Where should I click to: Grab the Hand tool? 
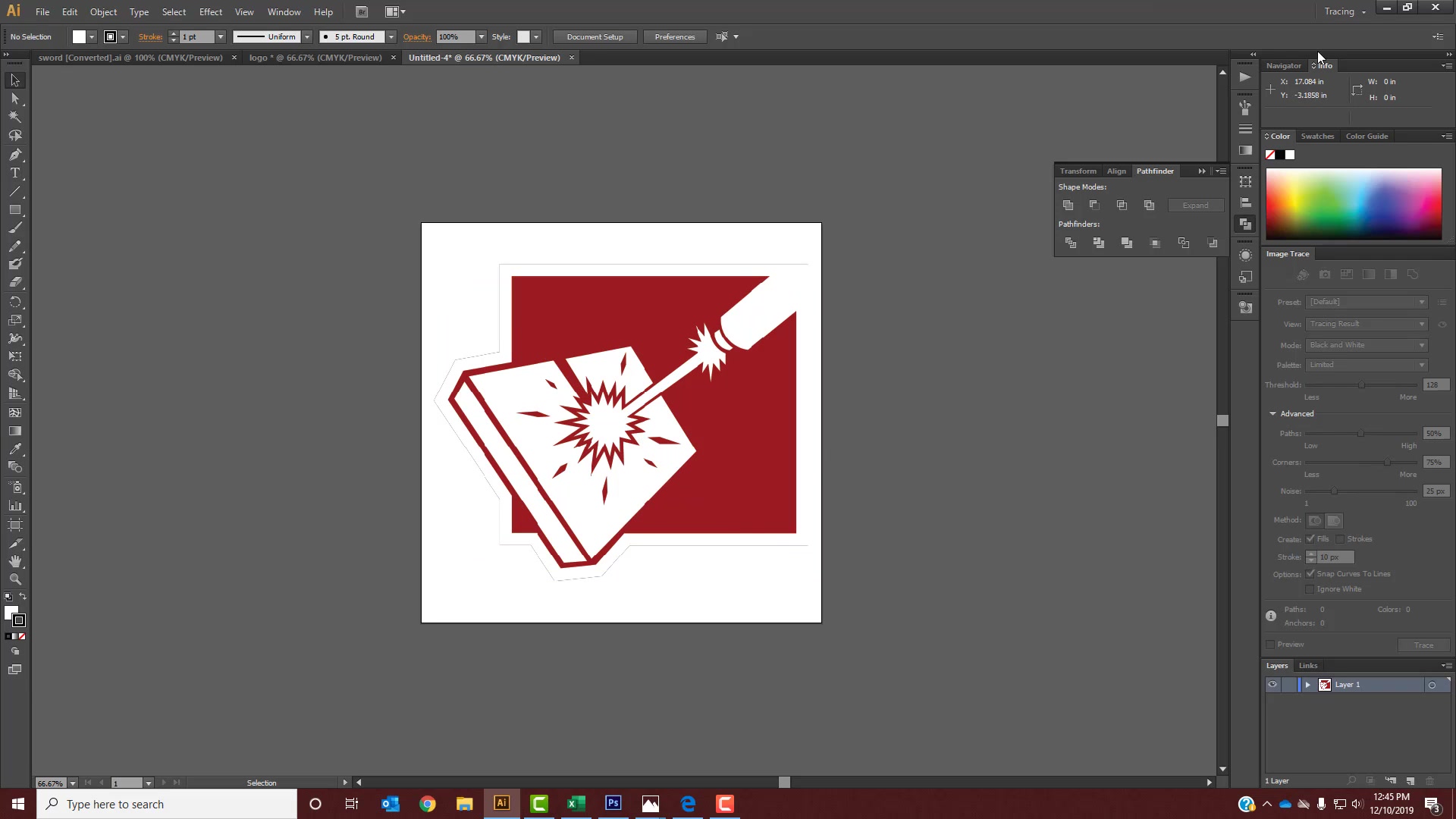point(15,561)
